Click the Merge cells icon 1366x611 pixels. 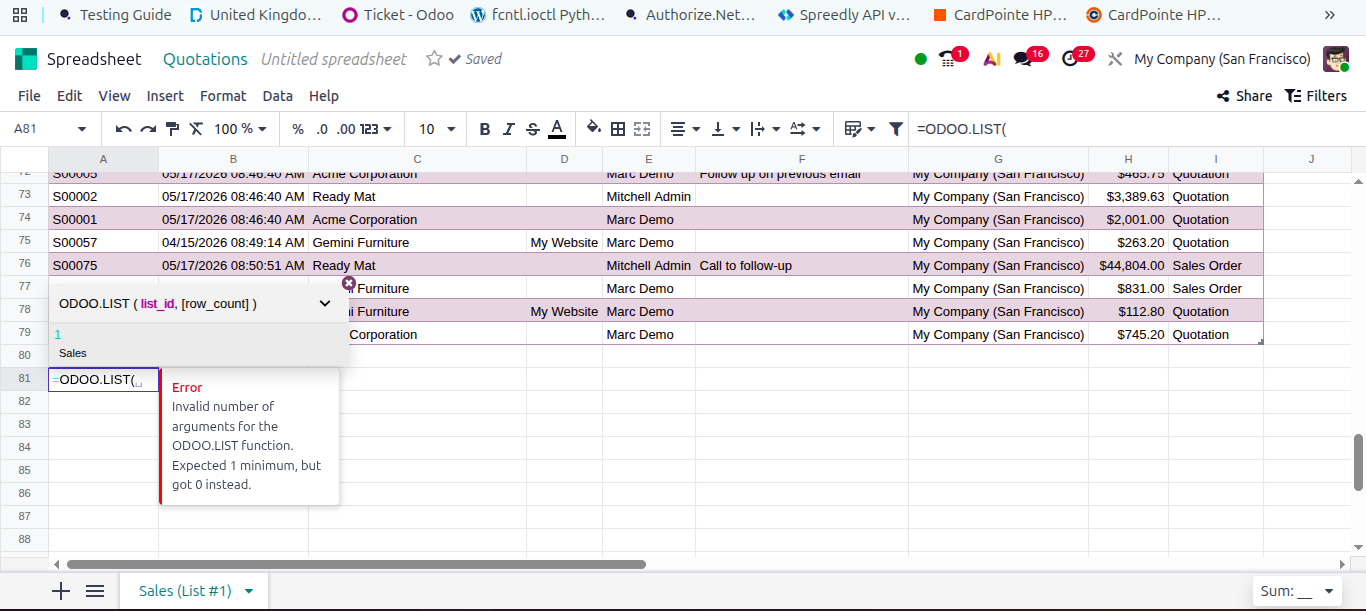(642, 129)
